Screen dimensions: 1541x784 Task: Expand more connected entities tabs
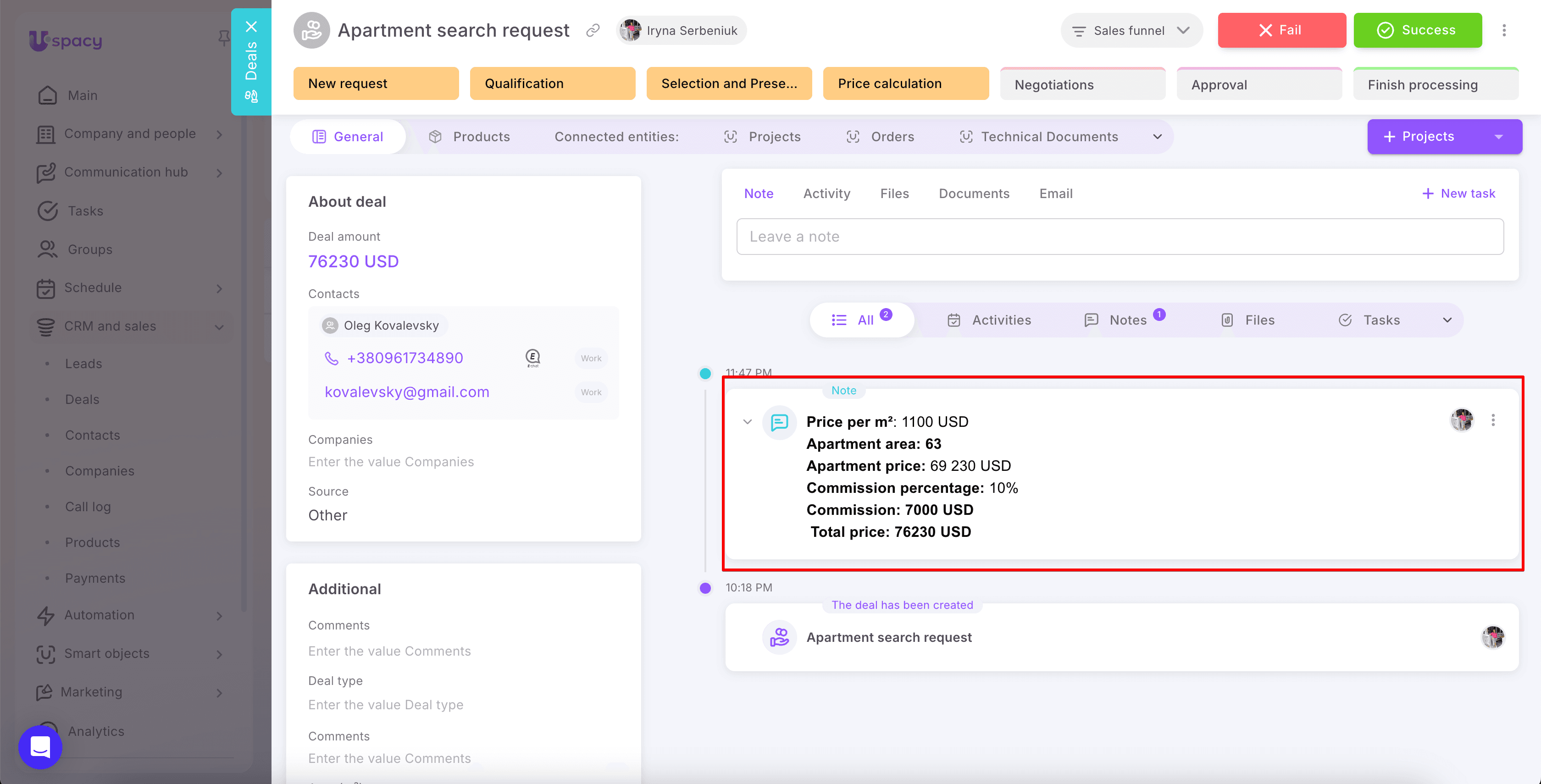pos(1158,137)
